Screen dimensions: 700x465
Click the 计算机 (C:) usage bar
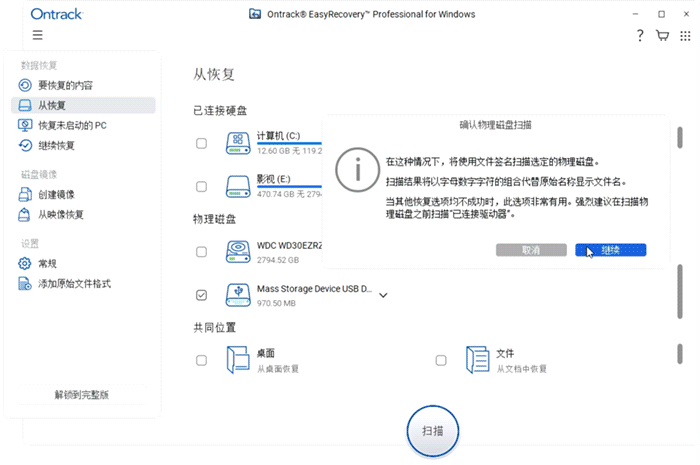pos(289,143)
